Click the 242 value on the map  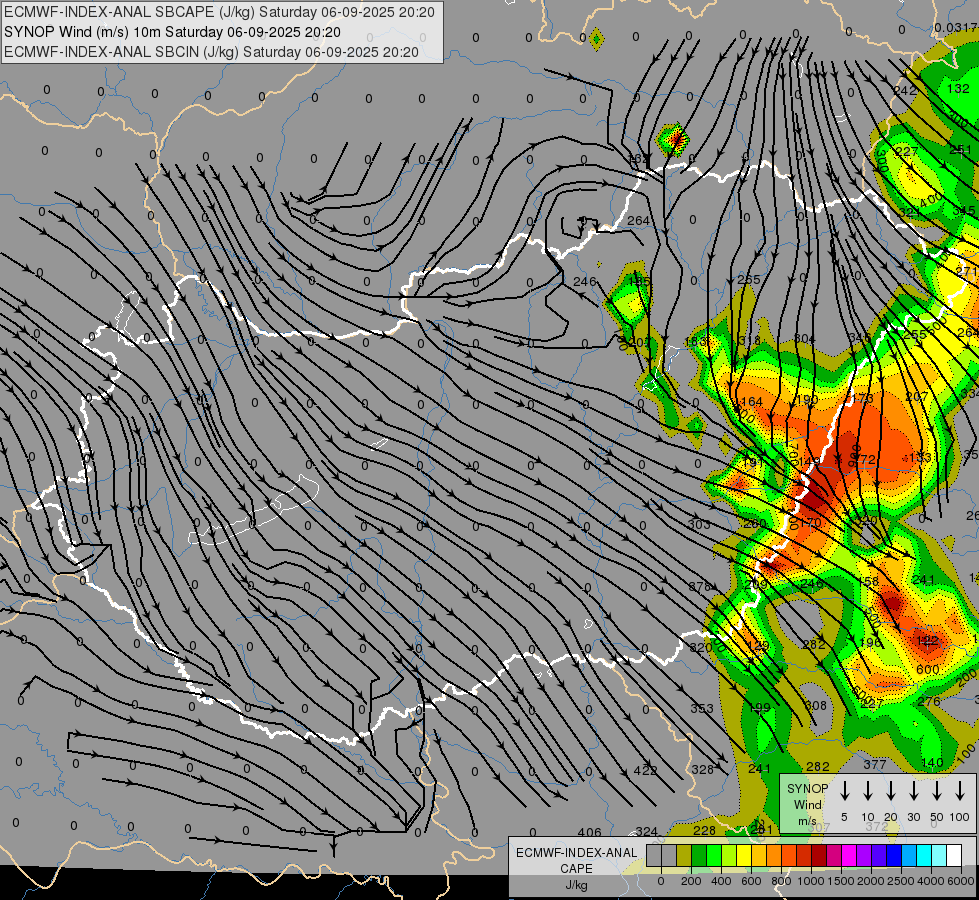tap(905, 91)
